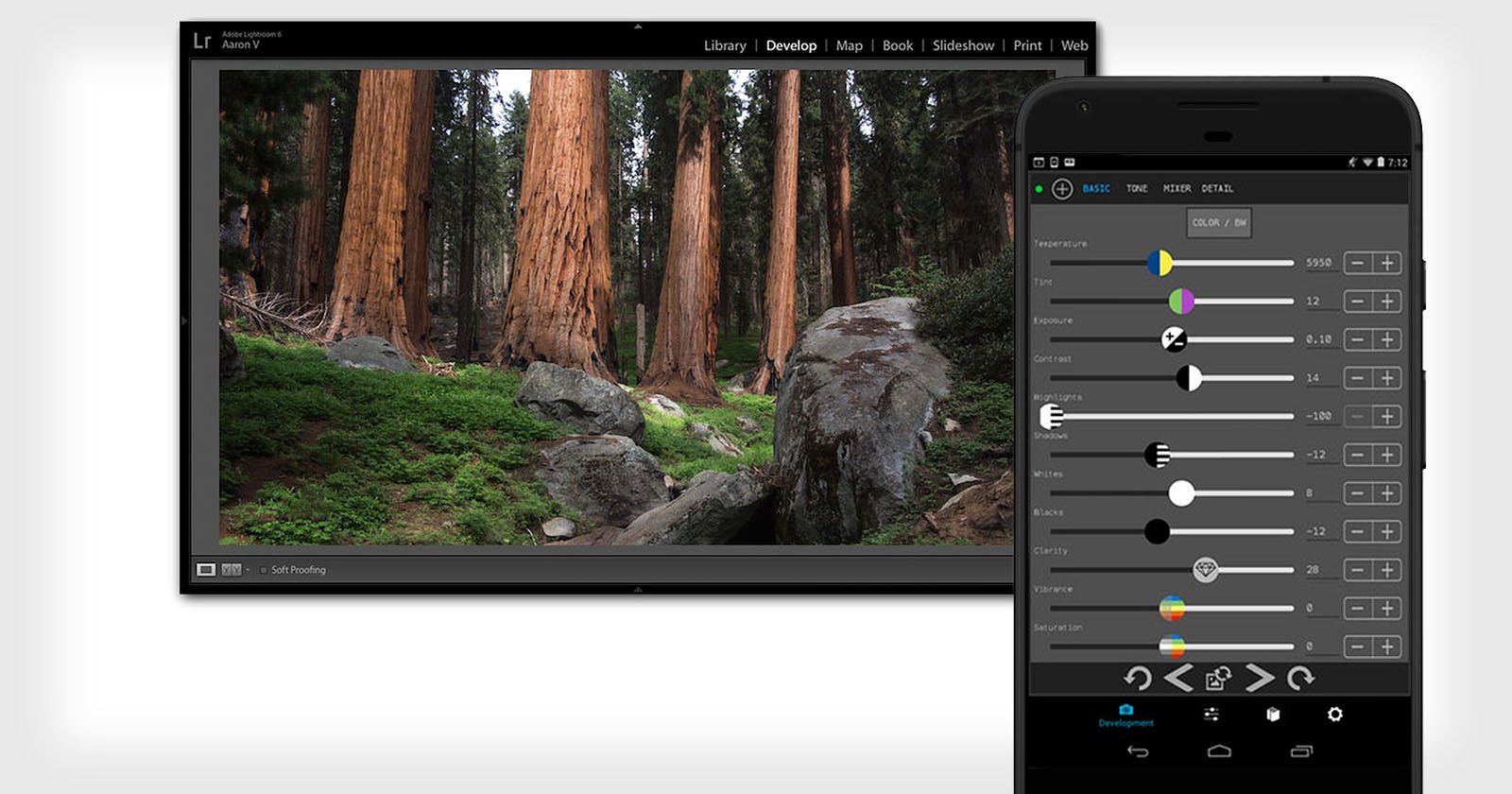The image size is (1512, 794).
Task: Click the Exposure slider handle
Action: point(1173,339)
